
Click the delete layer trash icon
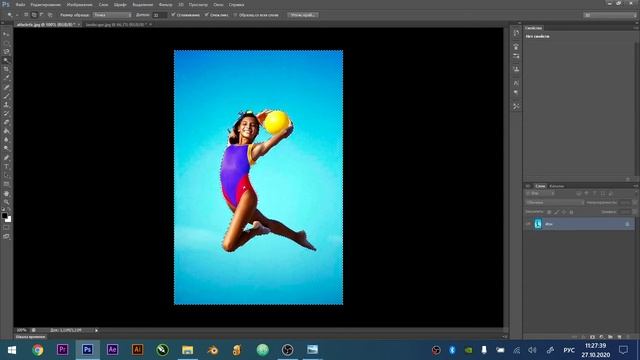(x=628, y=337)
